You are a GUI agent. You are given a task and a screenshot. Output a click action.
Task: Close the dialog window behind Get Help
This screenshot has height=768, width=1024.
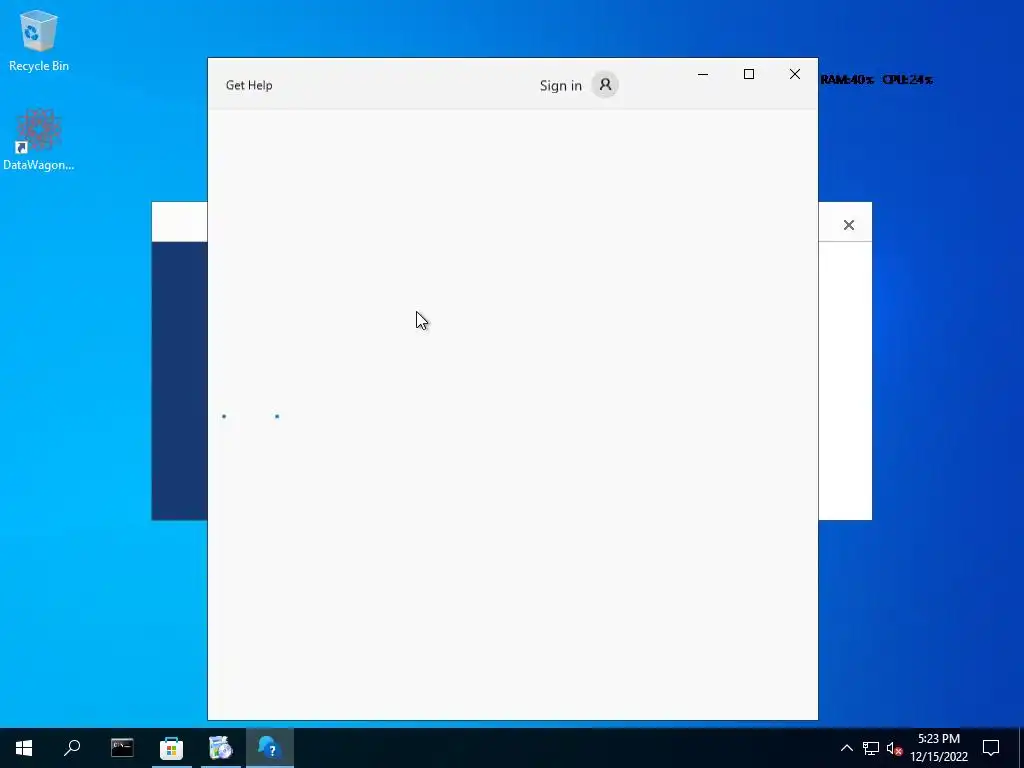pos(848,225)
